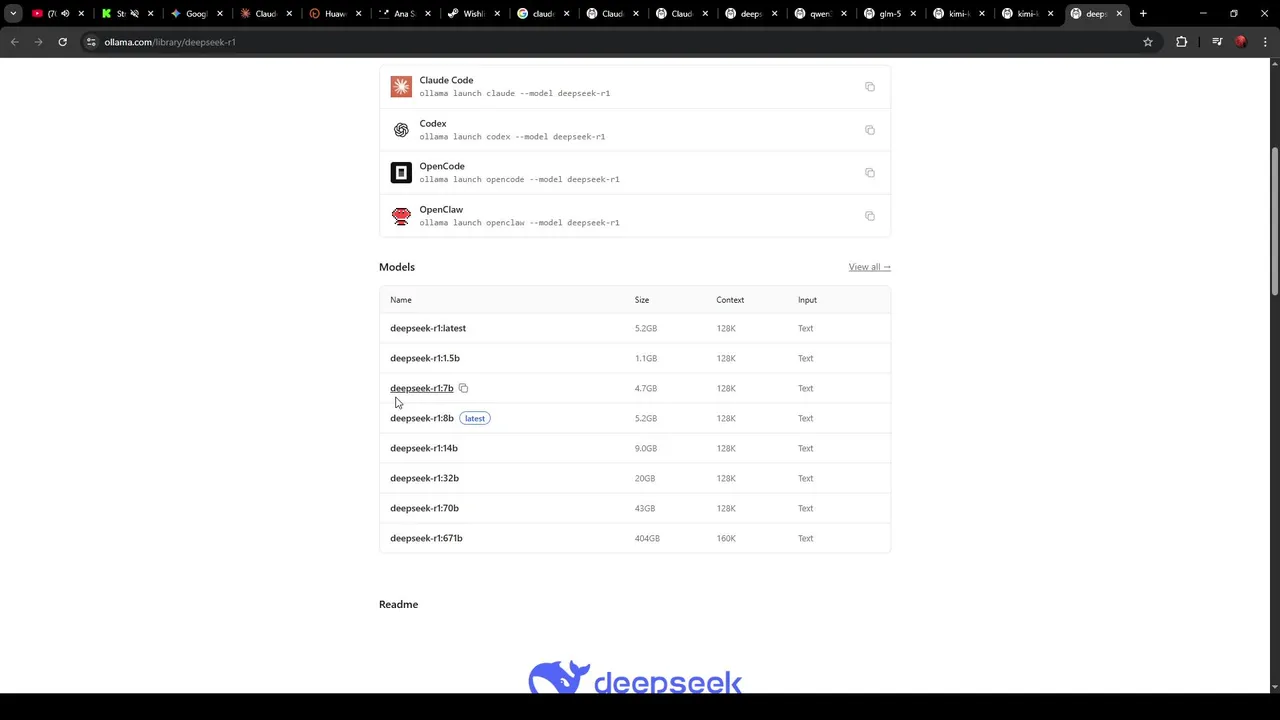The image size is (1280, 720).
Task: Click the Codex launch command text
Action: coord(512,137)
